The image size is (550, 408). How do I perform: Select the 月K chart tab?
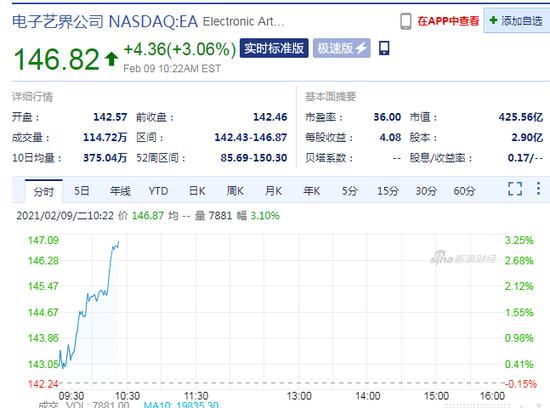[273, 191]
